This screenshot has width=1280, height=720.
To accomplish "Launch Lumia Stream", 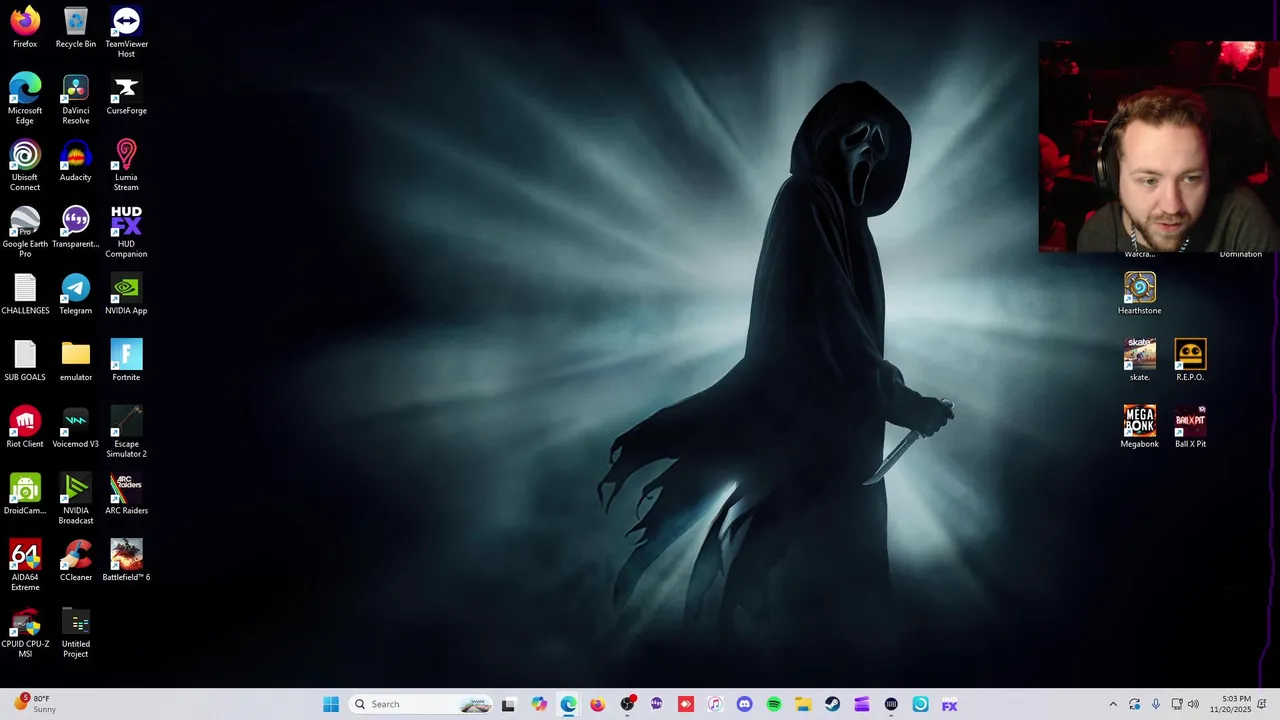I will point(126,165).
